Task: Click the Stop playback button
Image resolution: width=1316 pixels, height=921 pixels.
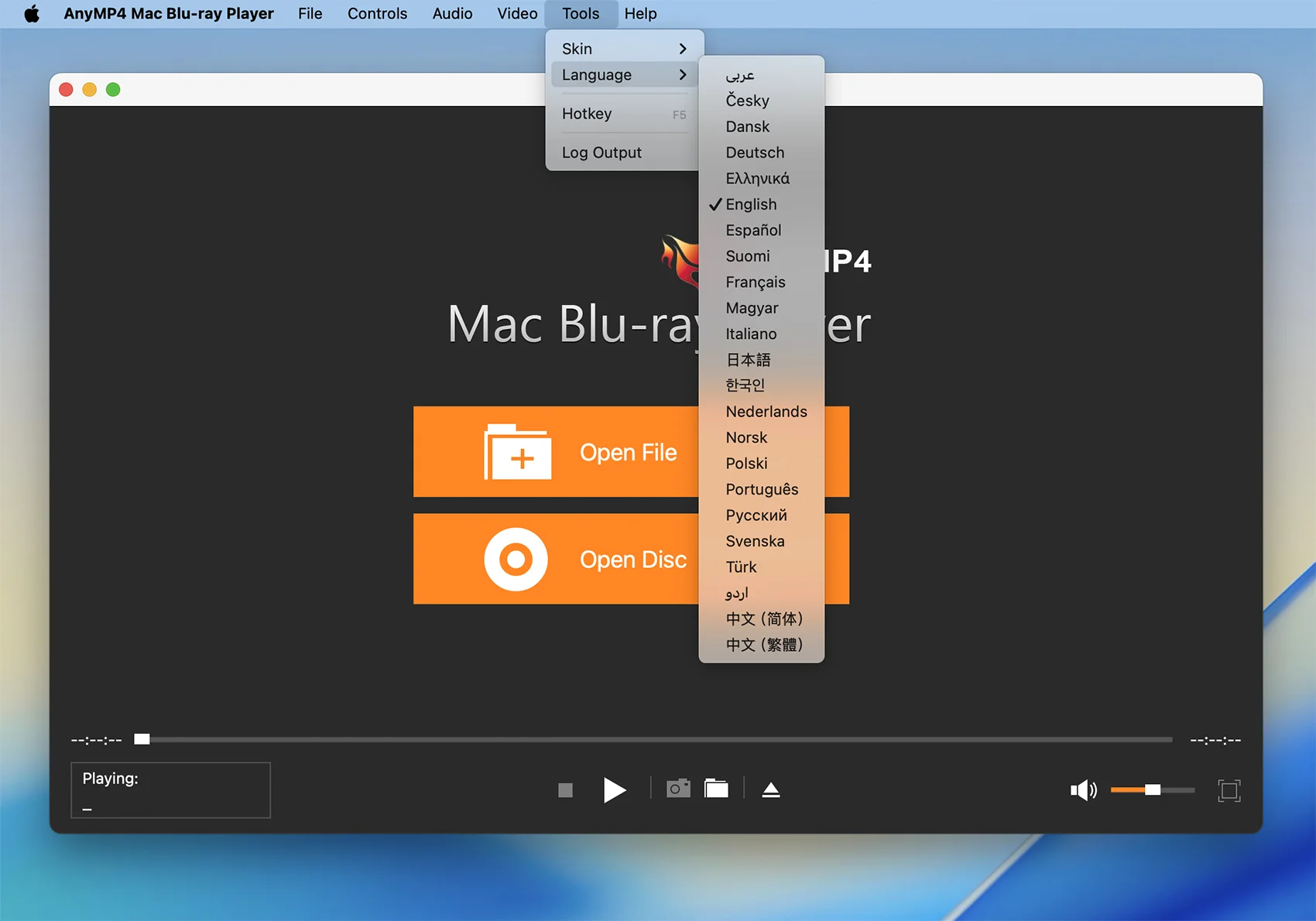Action: tap(565, 790)
